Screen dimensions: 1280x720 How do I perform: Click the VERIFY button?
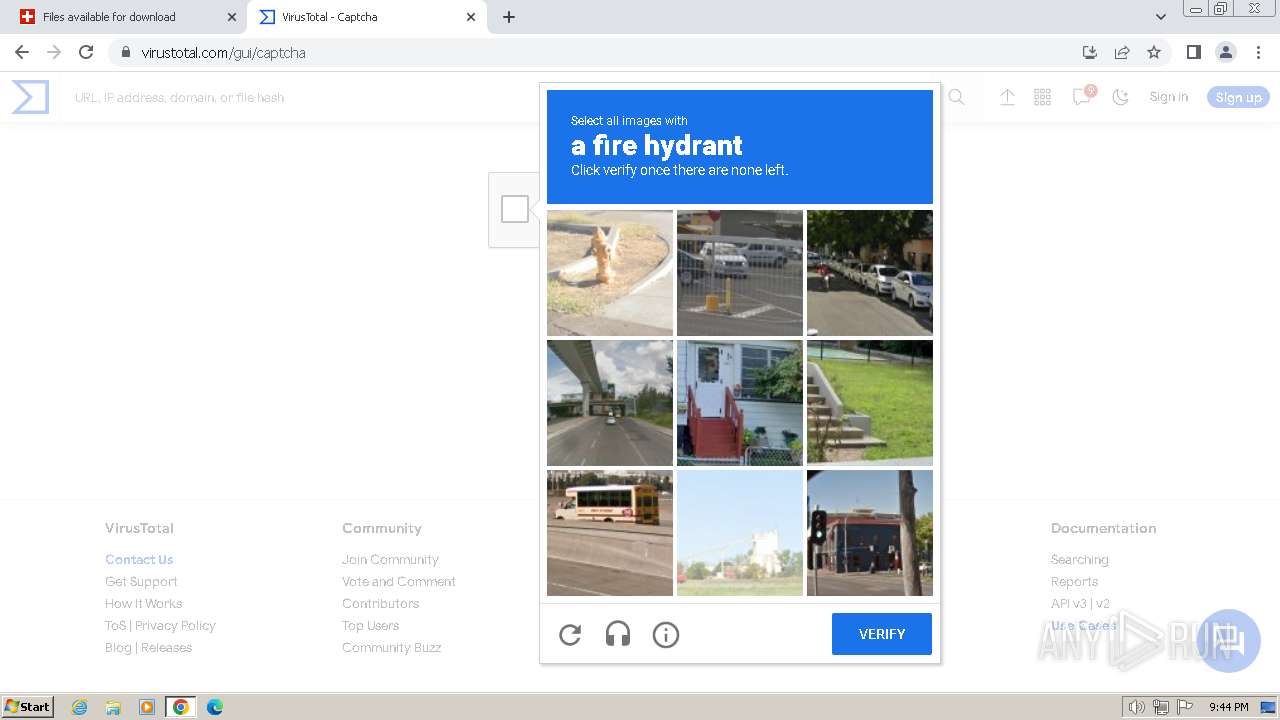pyautogui.click(x=882, y=634)
